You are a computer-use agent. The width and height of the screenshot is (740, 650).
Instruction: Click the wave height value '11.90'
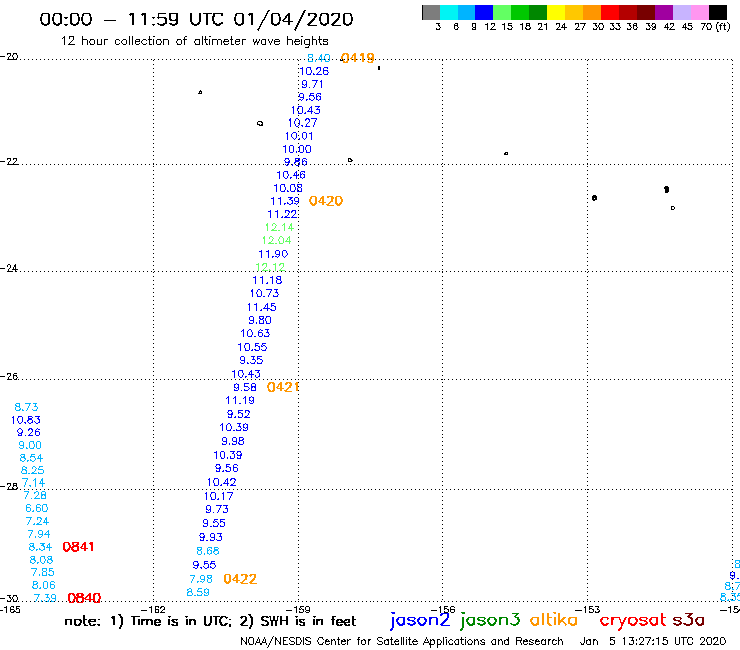pyautogui.click(x=273, y=254)
